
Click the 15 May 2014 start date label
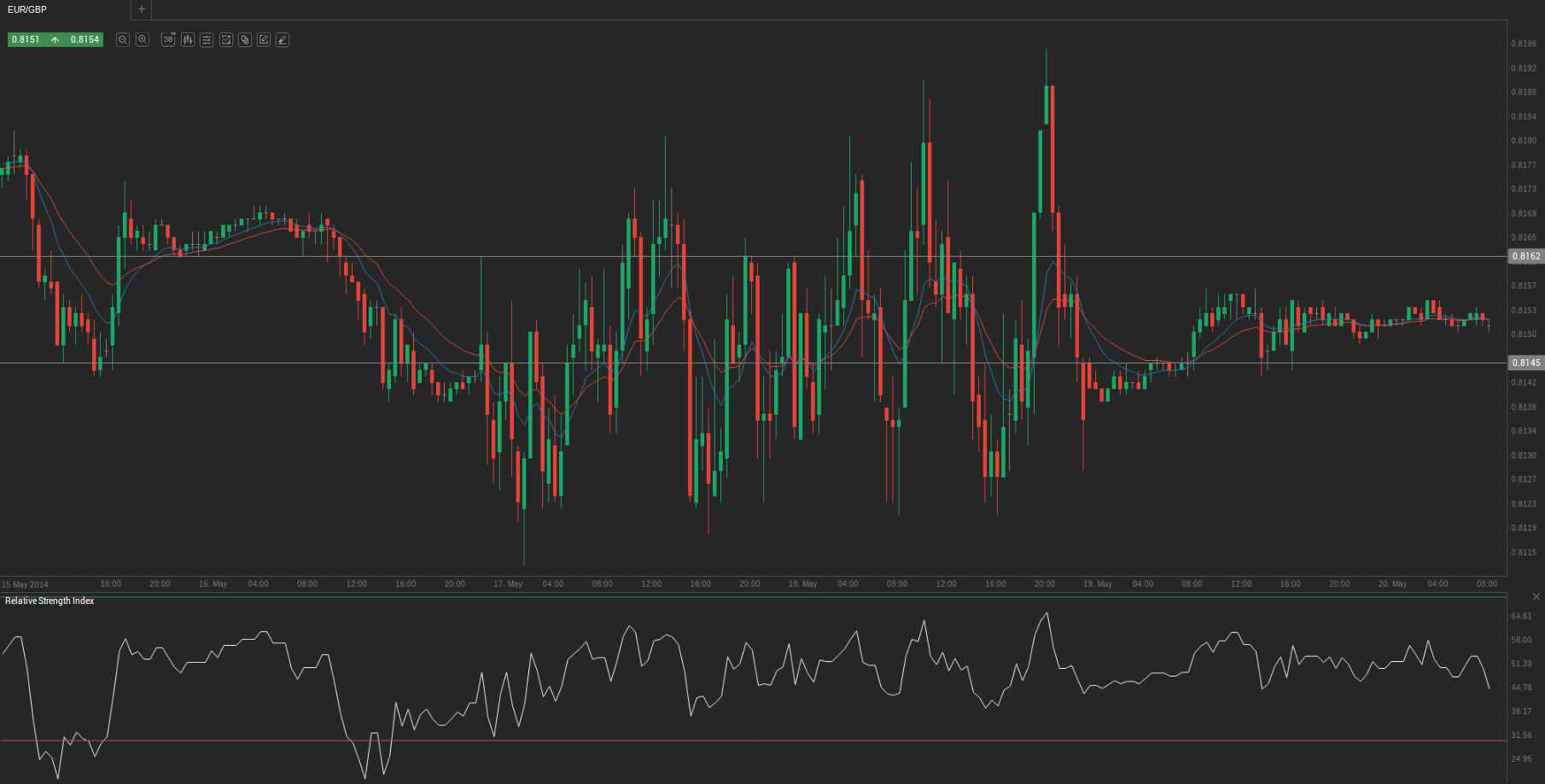click(26, 584)
